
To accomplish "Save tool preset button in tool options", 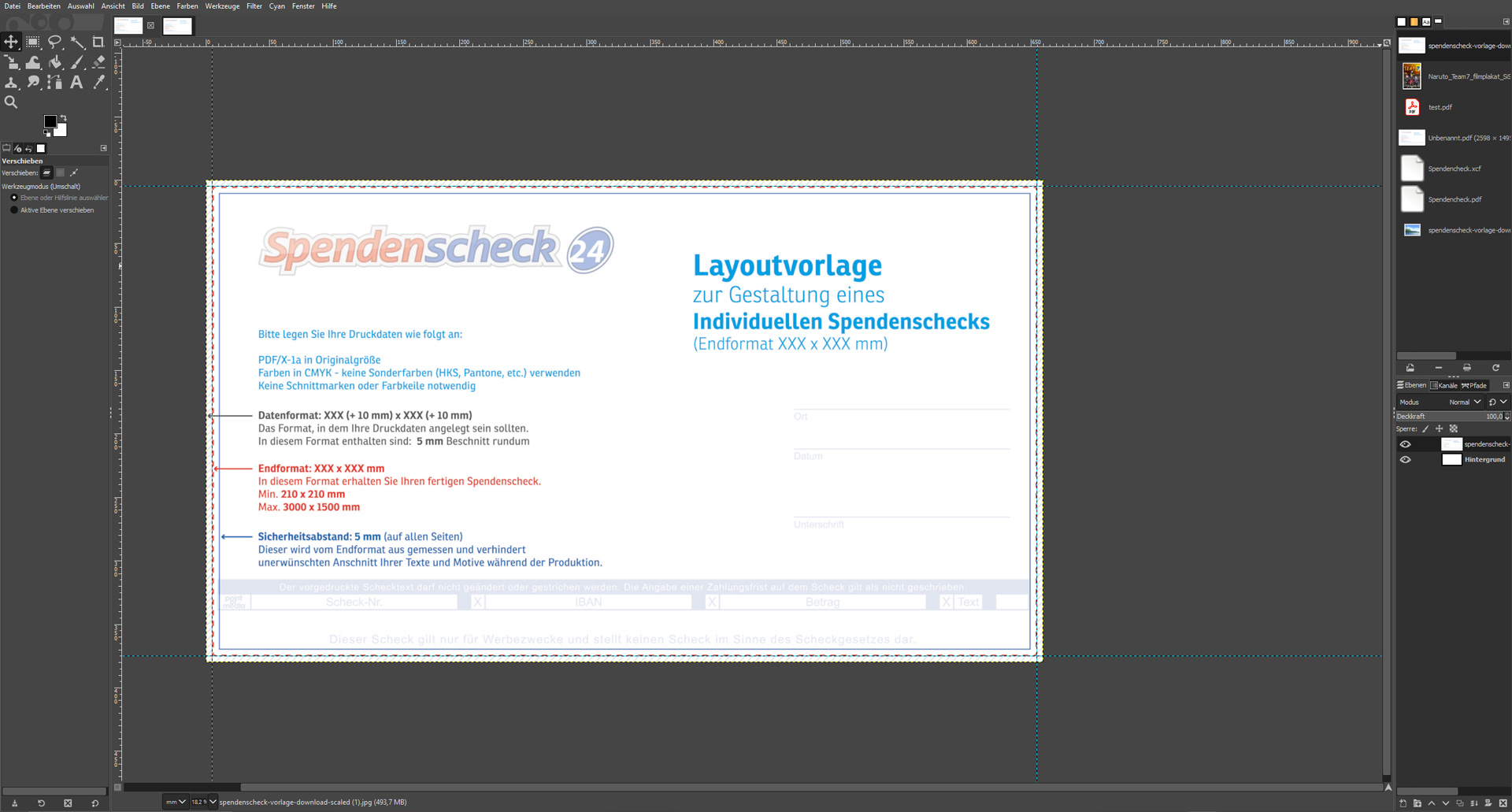I will pyautogui.click(x=14, y=803).
